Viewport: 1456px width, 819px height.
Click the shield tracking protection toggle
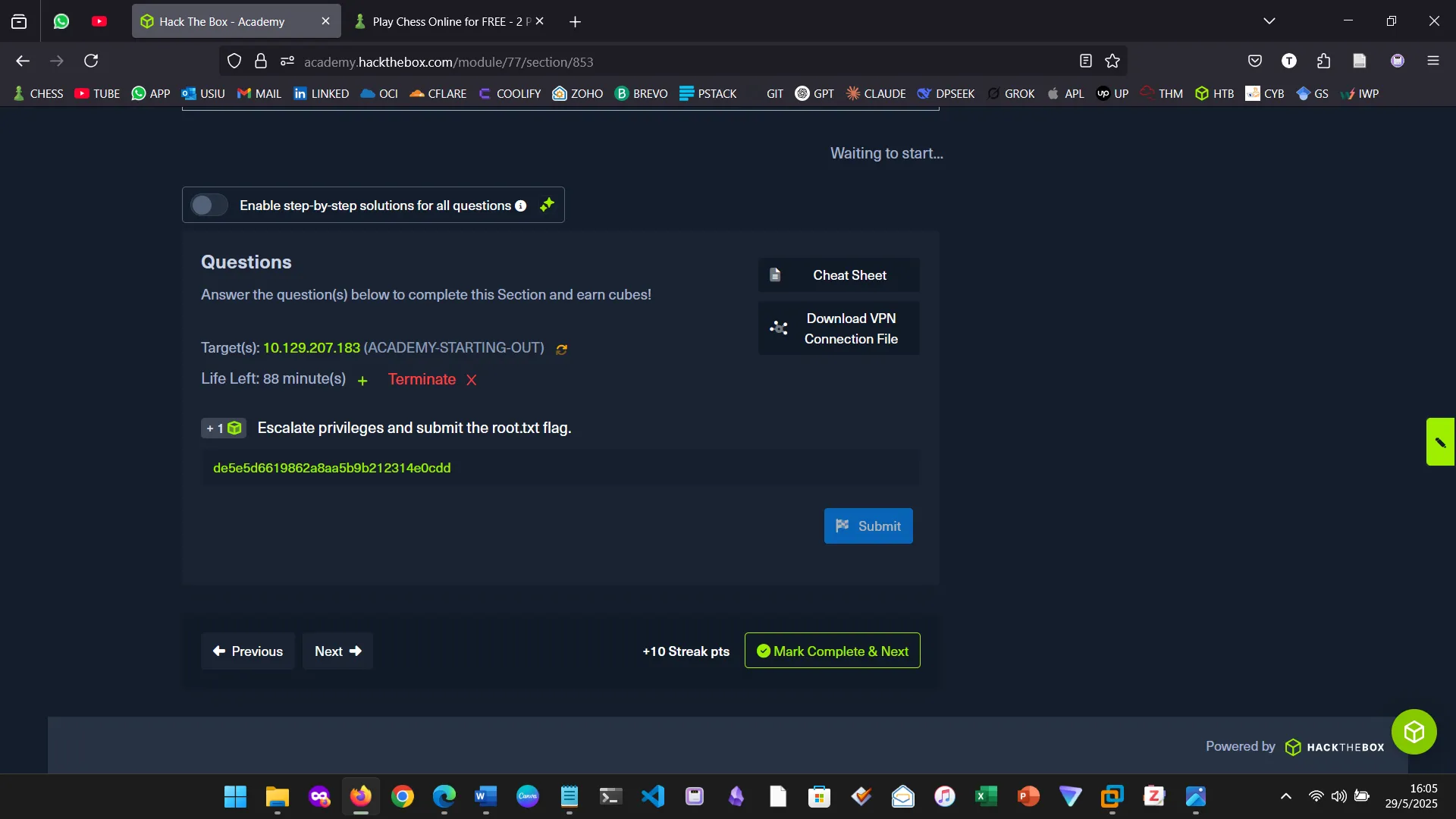click(x=234, y=61)
